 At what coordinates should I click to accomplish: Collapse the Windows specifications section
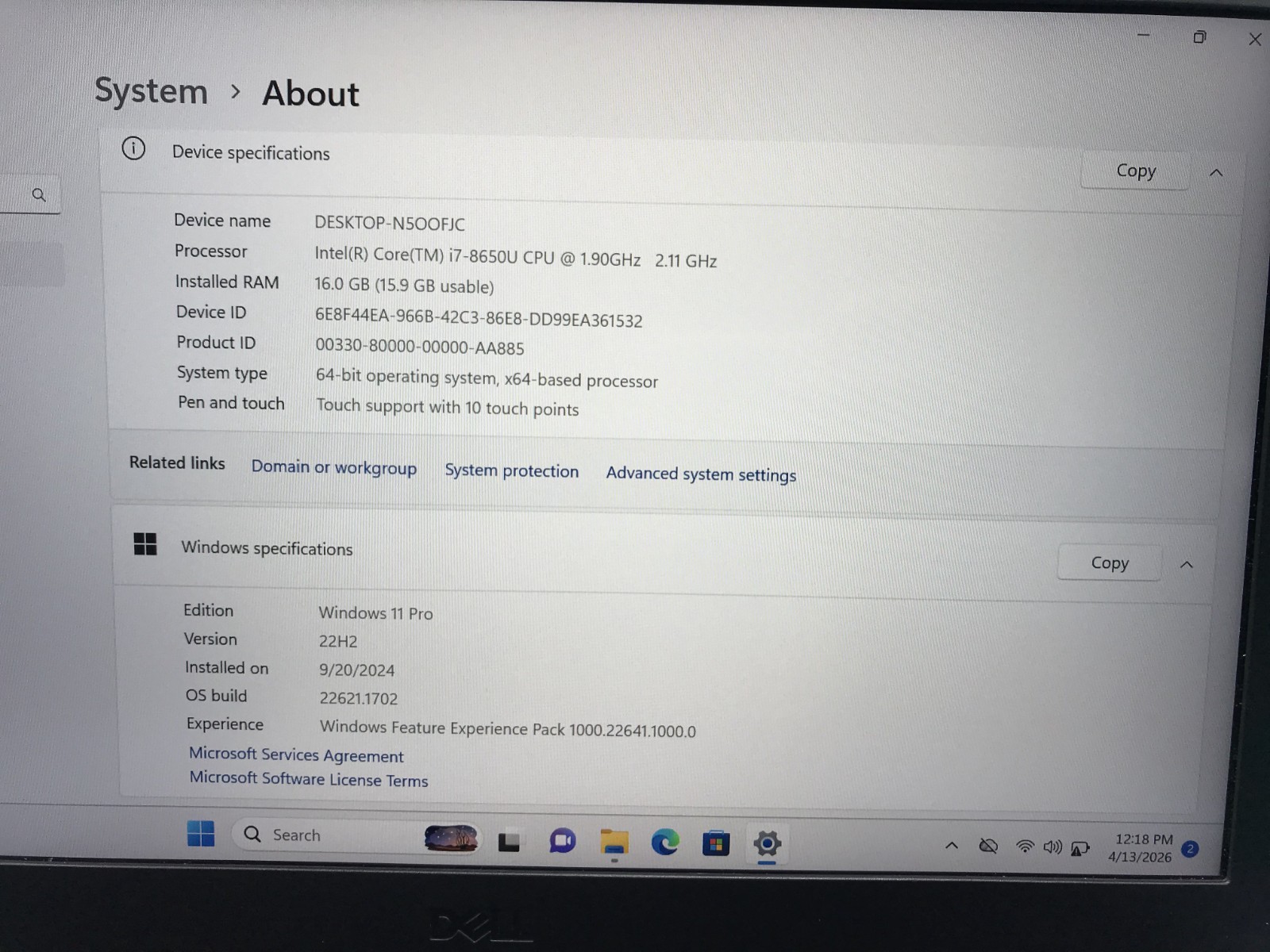pos(1187,565)
